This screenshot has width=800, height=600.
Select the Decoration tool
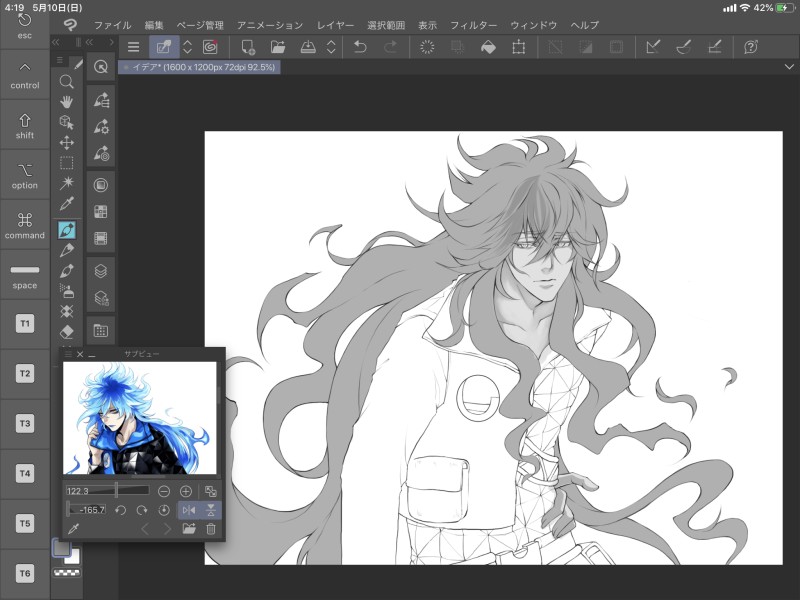coord(66,311)
